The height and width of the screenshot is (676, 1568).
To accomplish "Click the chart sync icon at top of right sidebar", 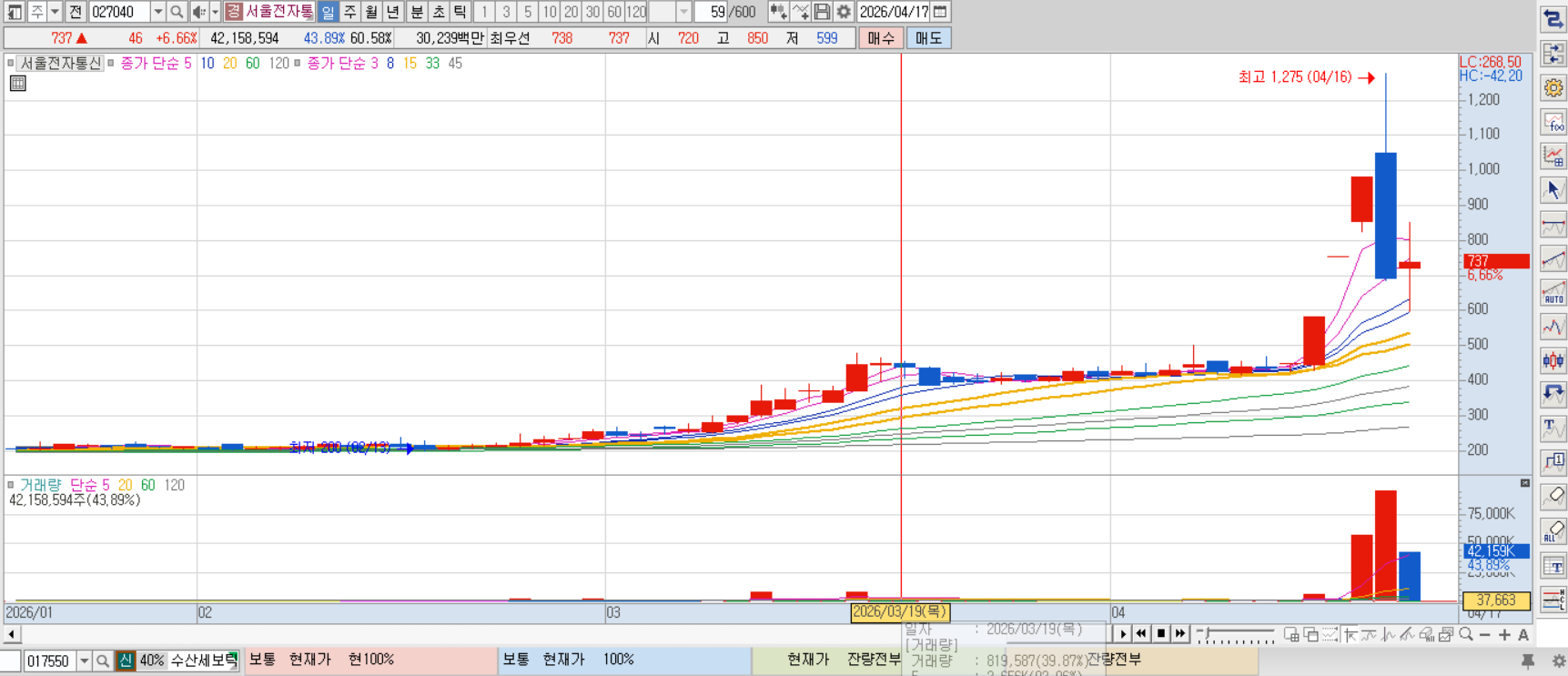I will [x=1553, y=19].
